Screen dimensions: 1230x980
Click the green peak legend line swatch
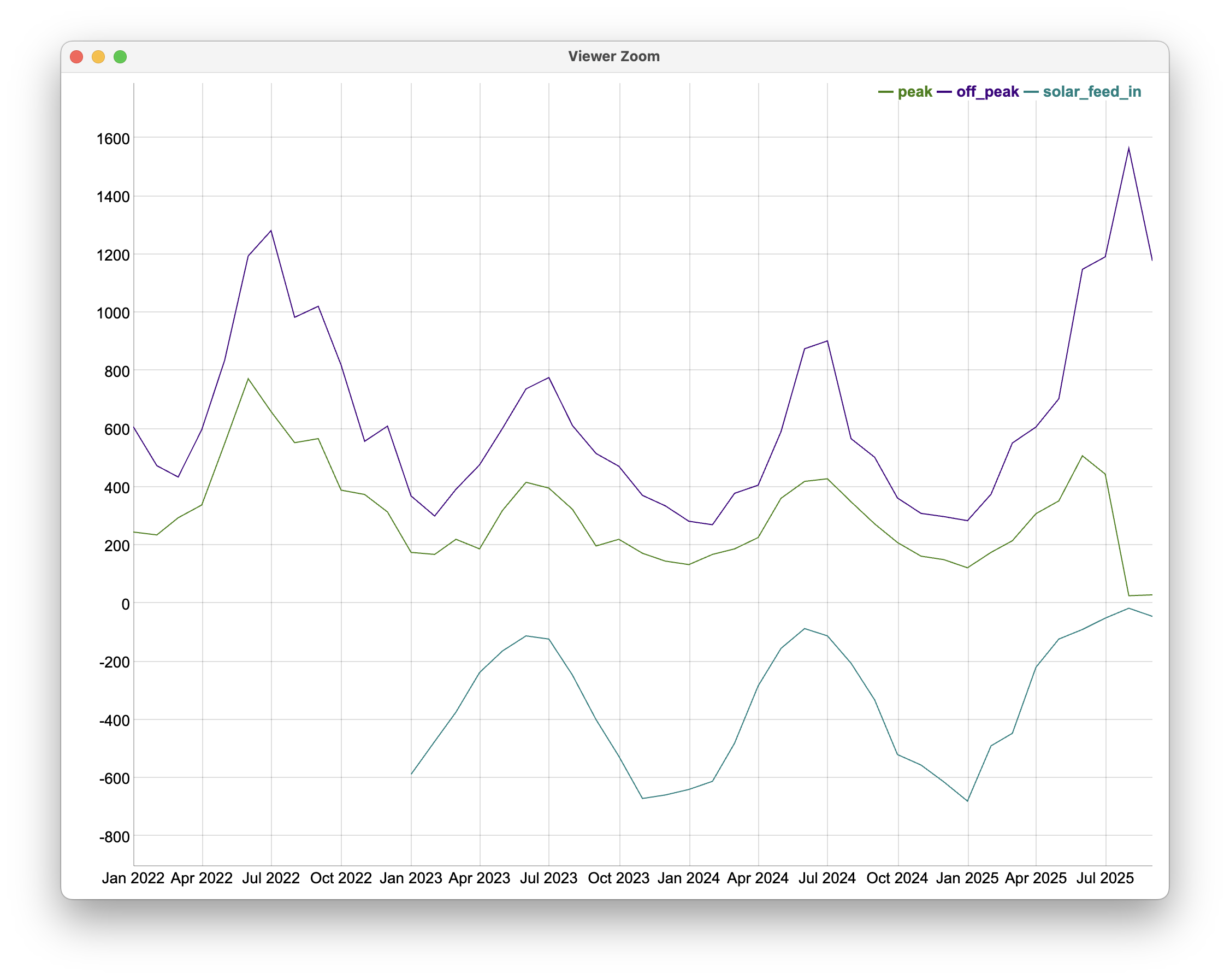(x=885, y=92)
